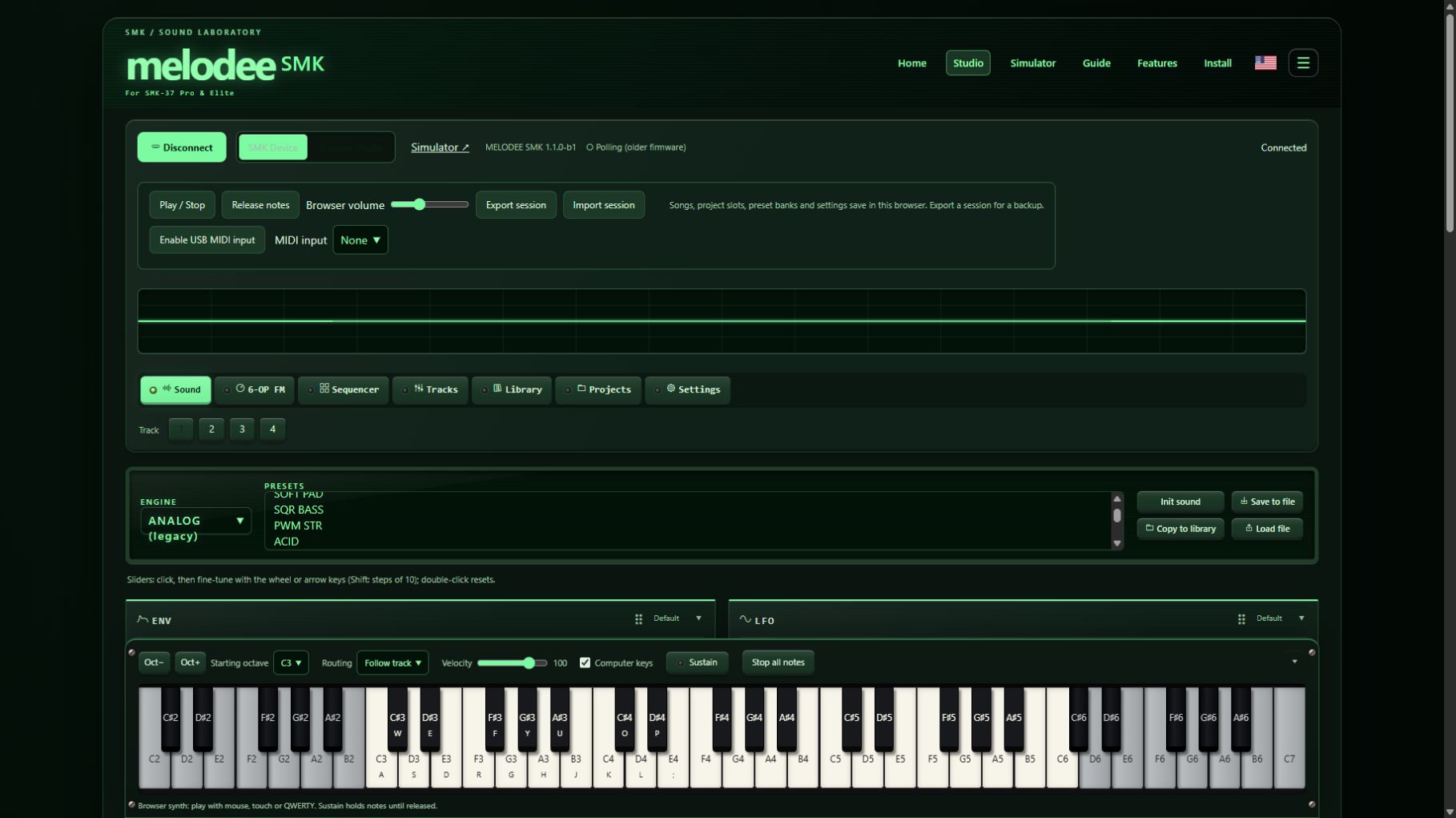
Task: Select track 4
Action: pos(272,429)
